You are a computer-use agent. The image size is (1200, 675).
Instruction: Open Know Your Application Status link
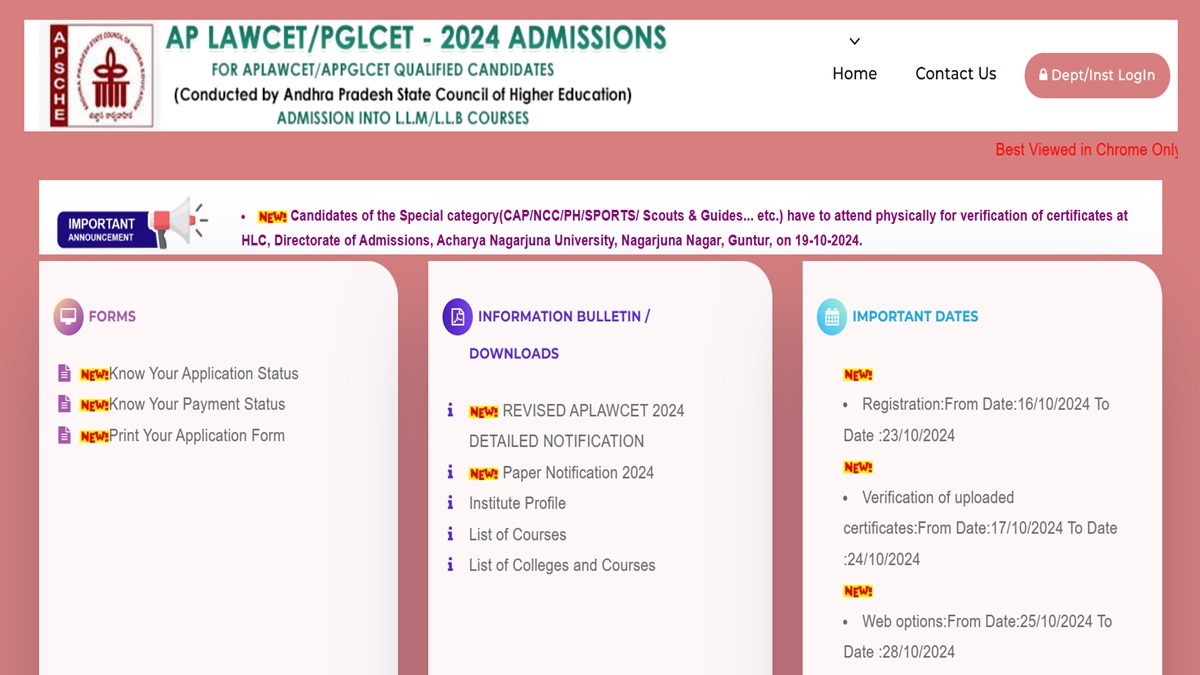(x=203, y=374)
